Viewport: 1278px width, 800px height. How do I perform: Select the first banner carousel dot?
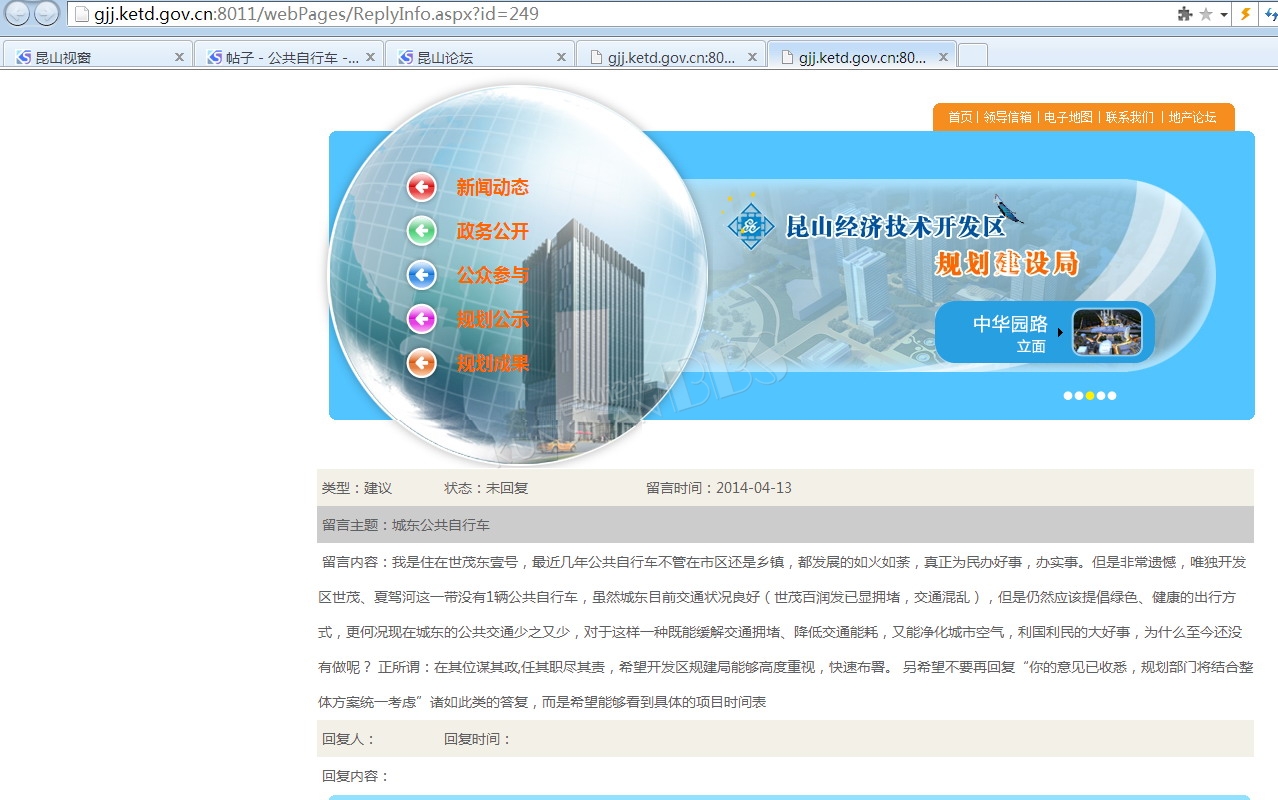point(1068,396)
